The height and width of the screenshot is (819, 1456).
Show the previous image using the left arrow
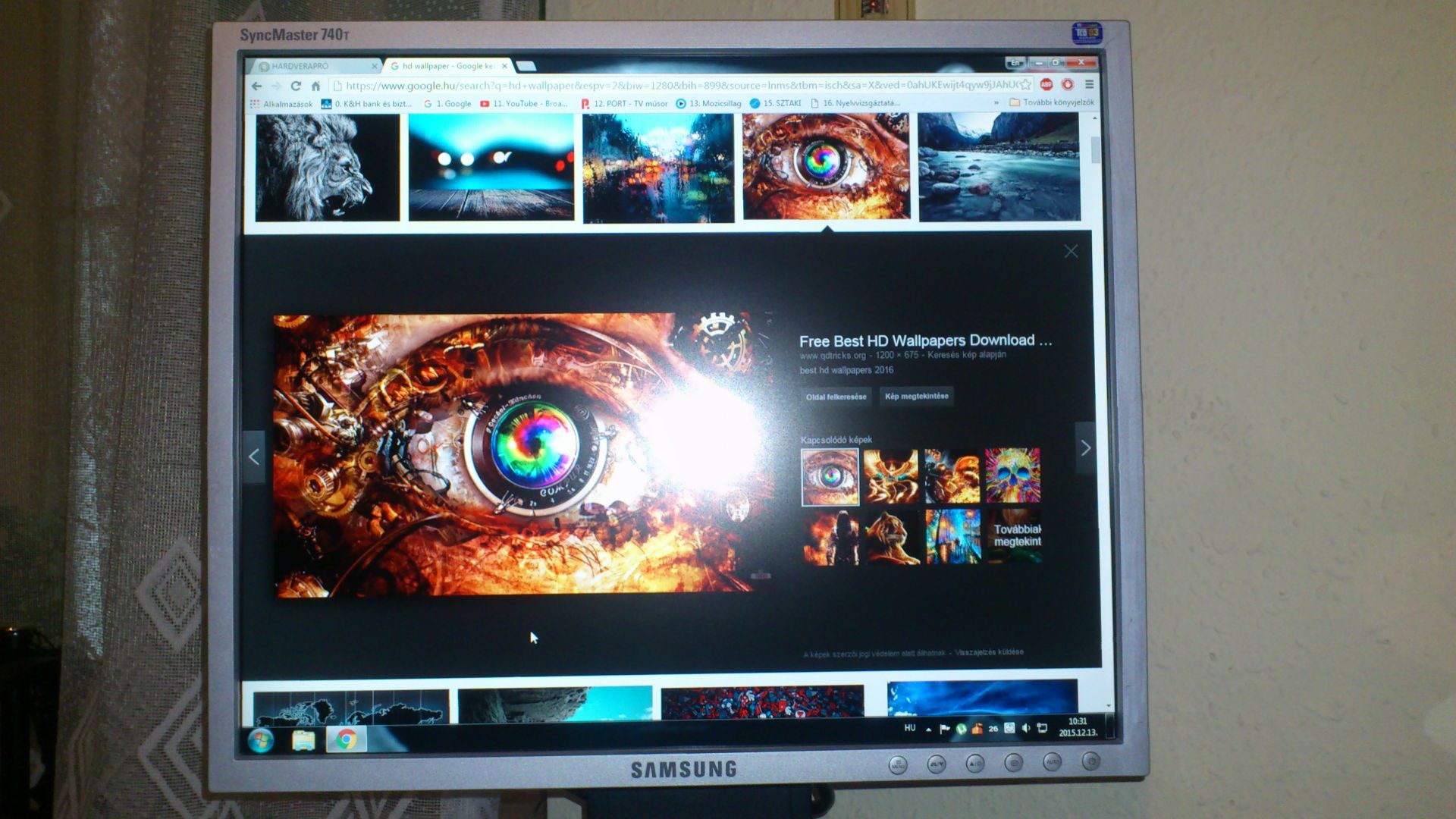tap(254, 457)
